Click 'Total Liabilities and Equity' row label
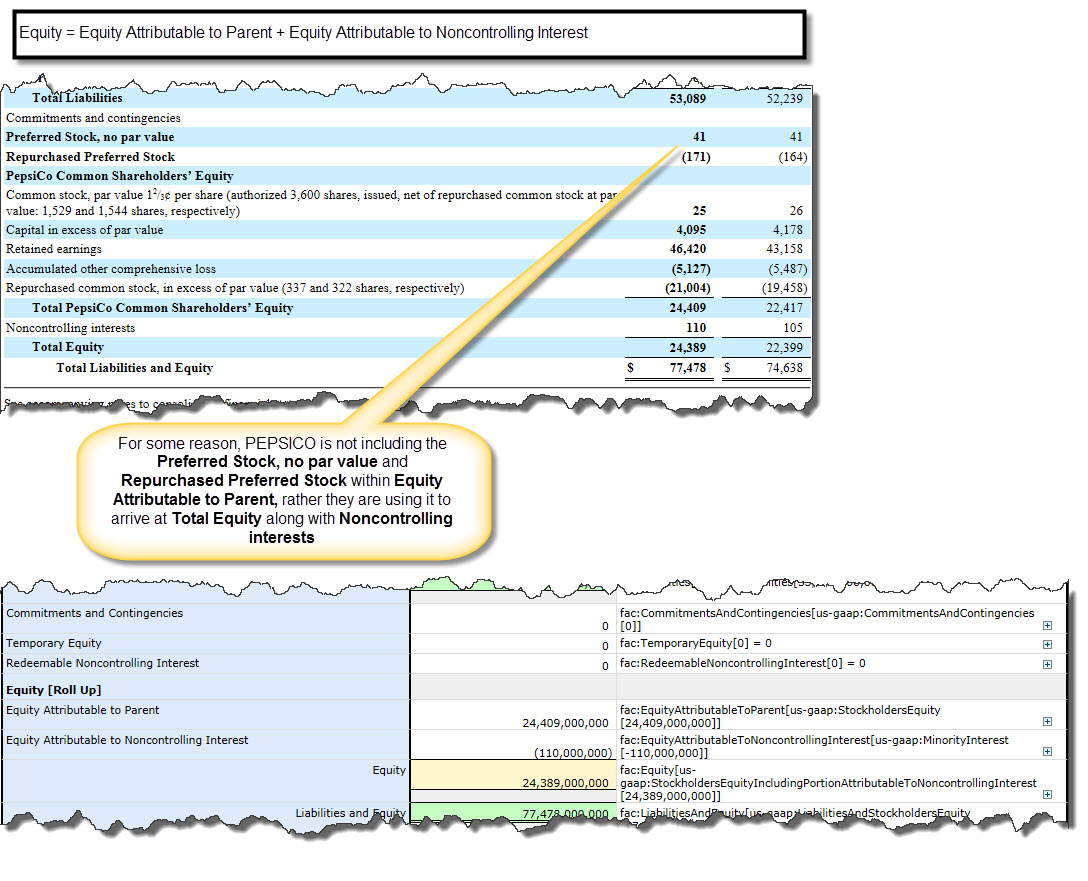 135,368
